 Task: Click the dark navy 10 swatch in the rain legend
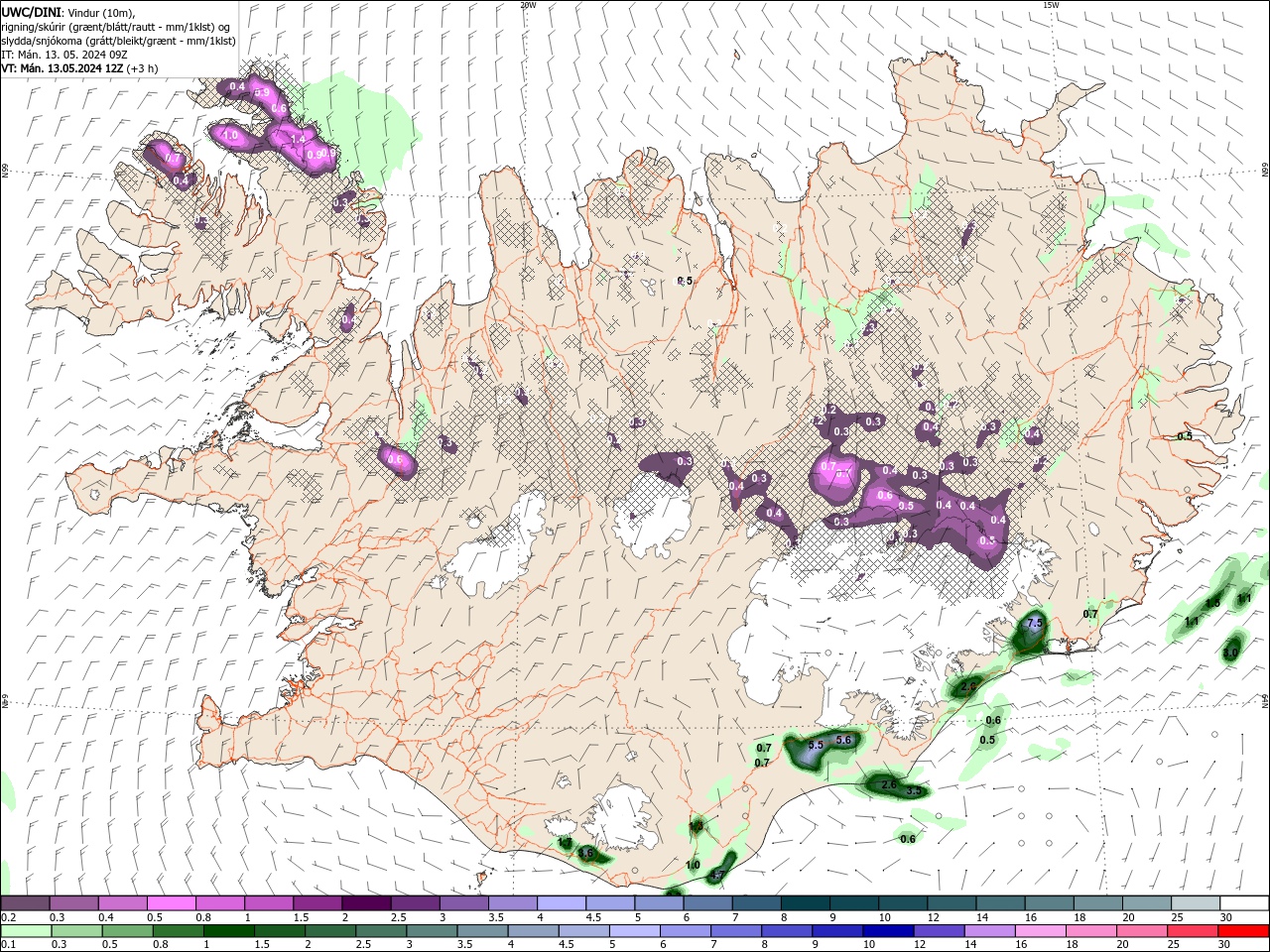click(x=886, y=931)
